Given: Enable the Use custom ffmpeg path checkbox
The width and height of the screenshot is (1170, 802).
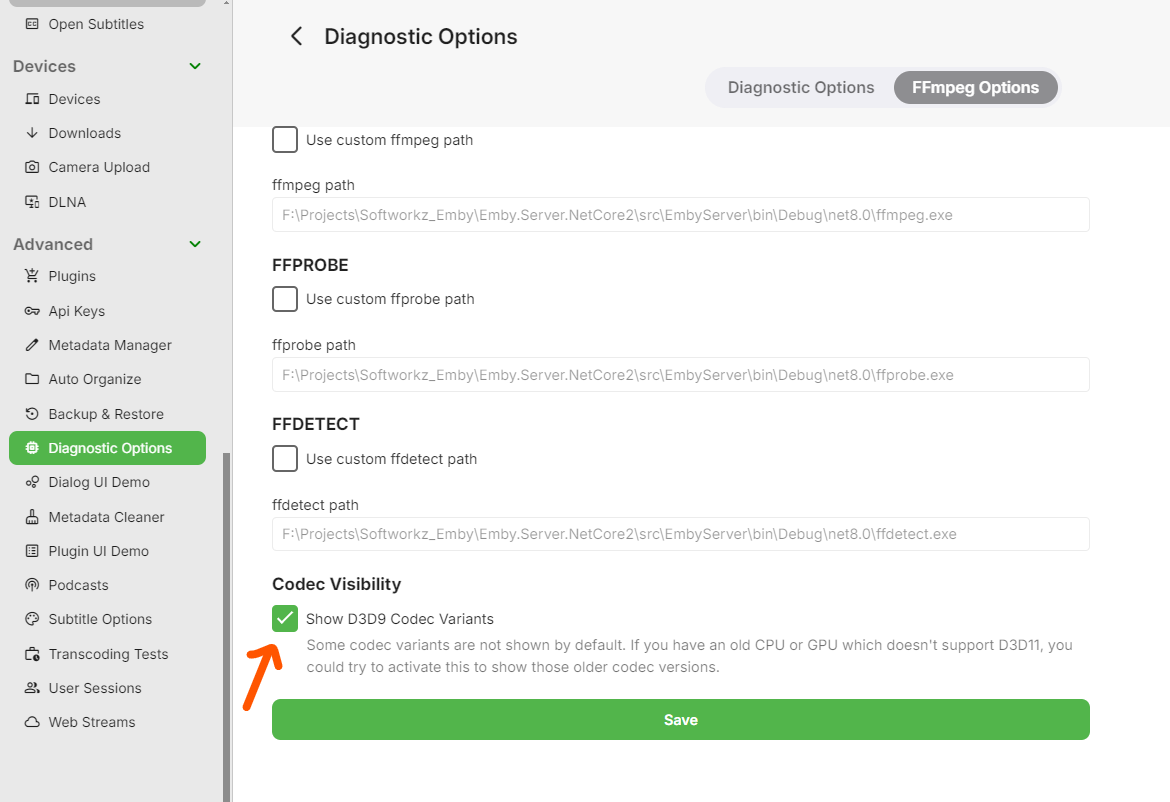Looking at the screenshot, I should 285,139.
